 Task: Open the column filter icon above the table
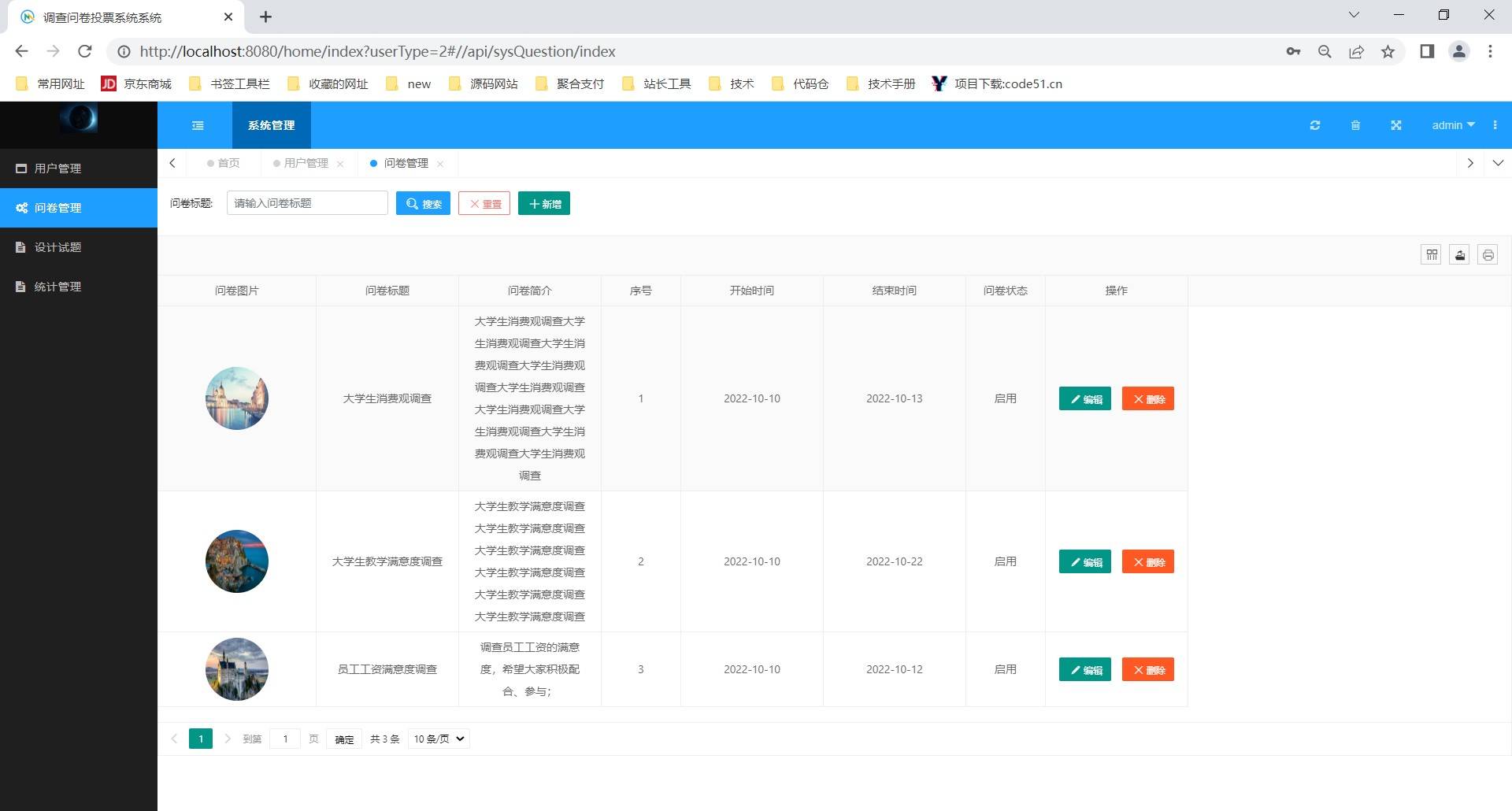click(1432, 254)
